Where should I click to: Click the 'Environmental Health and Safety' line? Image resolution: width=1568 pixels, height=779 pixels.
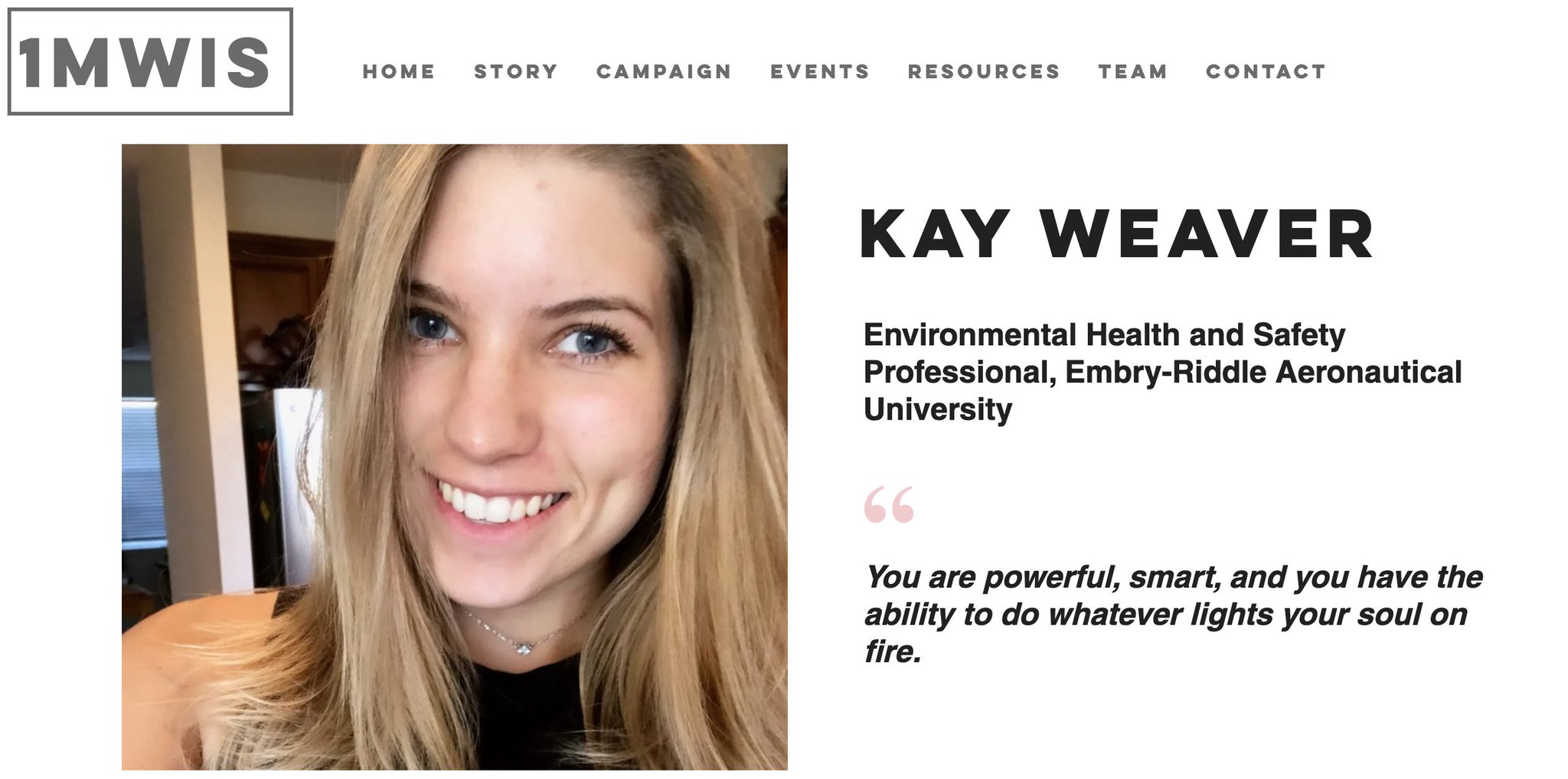pos(1104,335)
